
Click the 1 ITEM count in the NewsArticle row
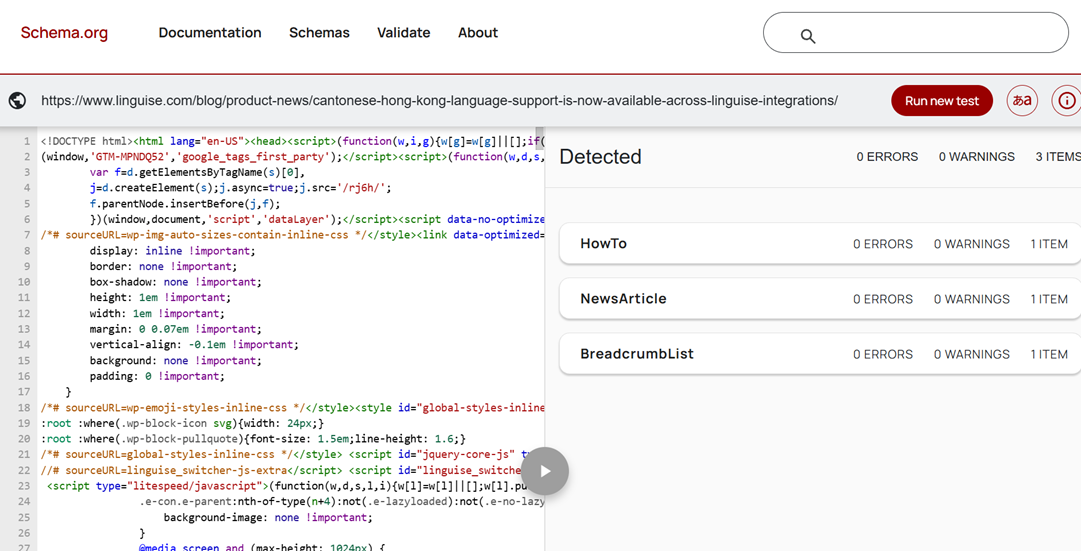[1049, 299]
